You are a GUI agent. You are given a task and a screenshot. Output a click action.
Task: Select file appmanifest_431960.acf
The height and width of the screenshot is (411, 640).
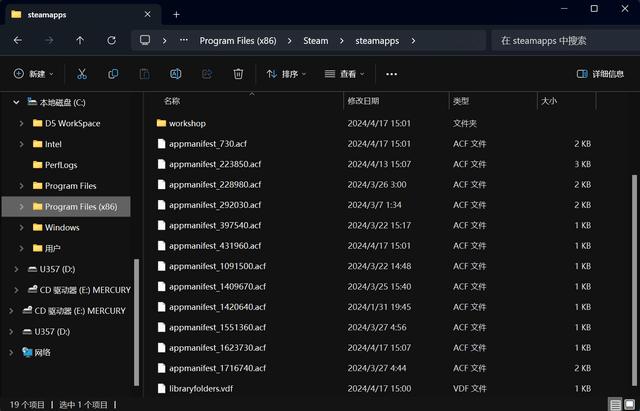pos(373,246)
